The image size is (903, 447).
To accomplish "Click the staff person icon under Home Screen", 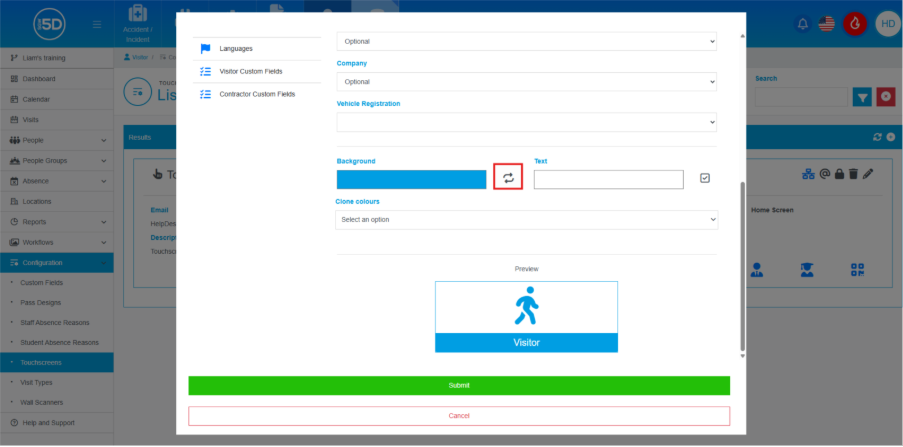I will point(757,270).
